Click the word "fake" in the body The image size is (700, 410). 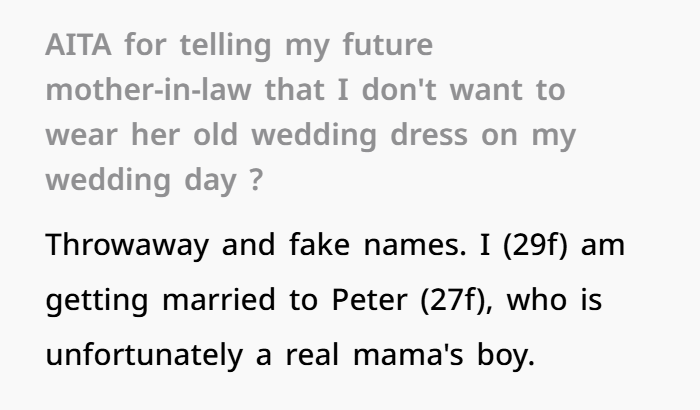(319, 245)
